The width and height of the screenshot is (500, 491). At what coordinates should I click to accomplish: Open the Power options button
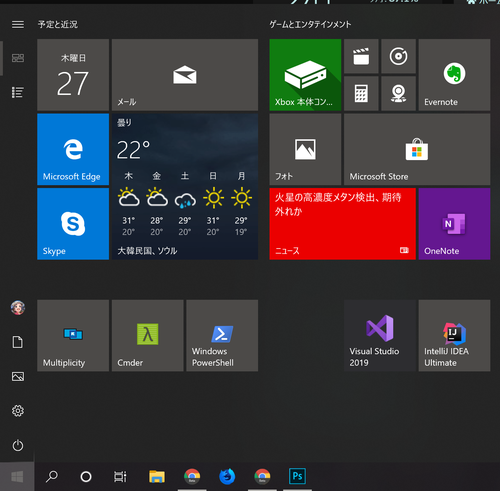[x=18, y=445]
